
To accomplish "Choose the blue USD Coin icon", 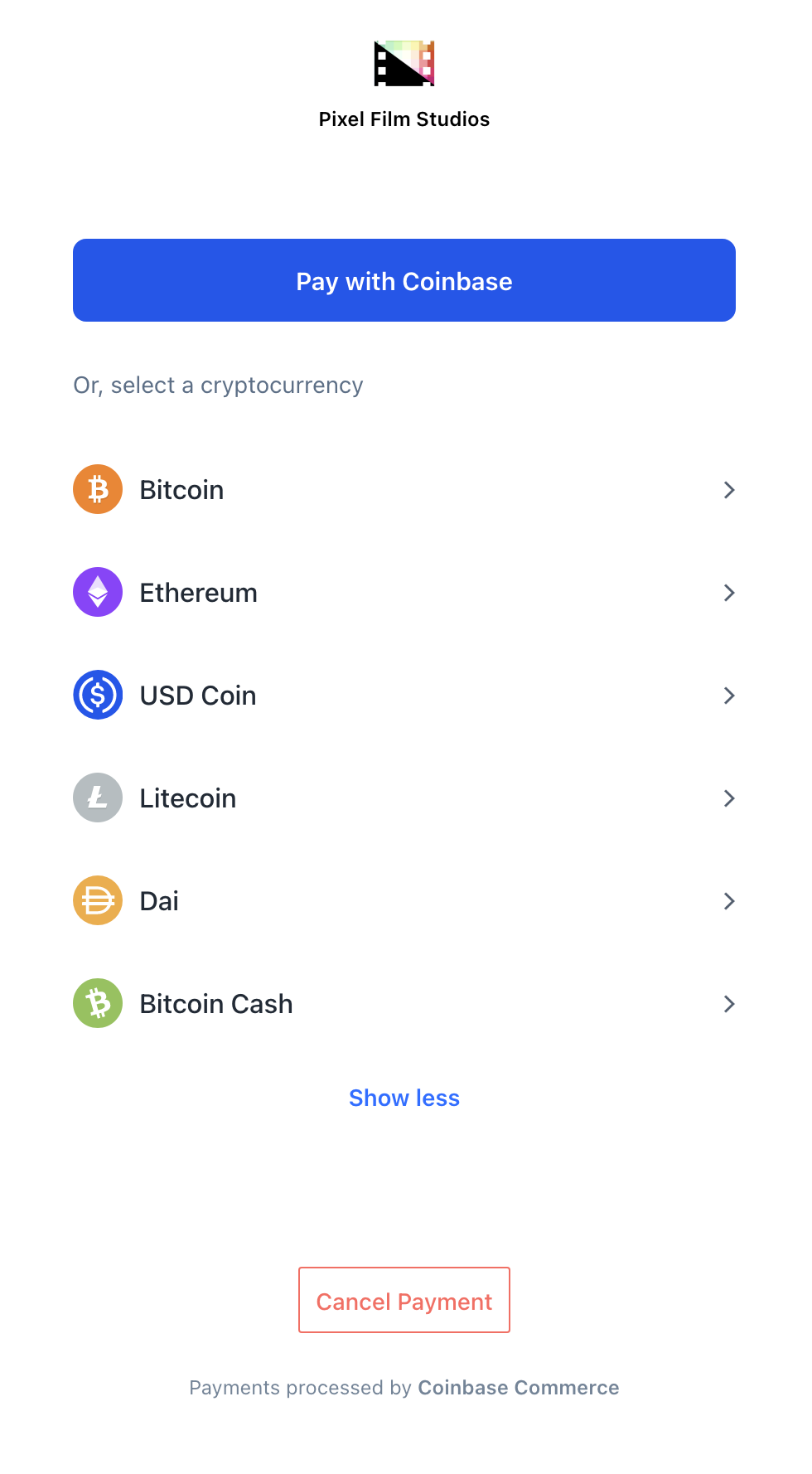I will pyautogui.click(x=98, y=695).
